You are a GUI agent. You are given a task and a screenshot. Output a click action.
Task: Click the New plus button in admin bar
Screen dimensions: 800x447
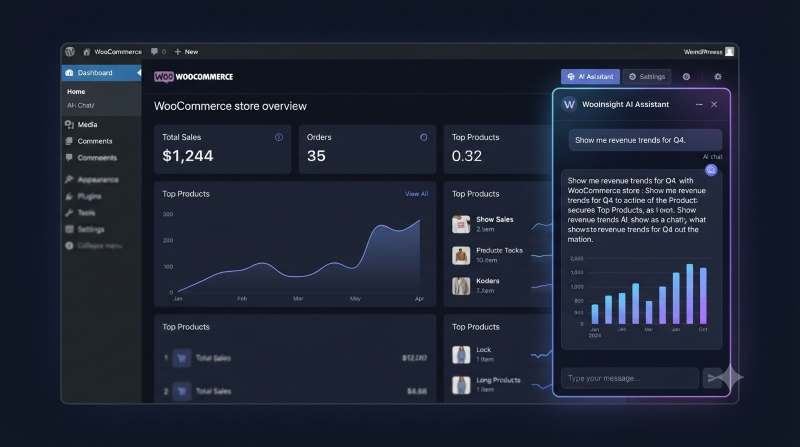186,52
